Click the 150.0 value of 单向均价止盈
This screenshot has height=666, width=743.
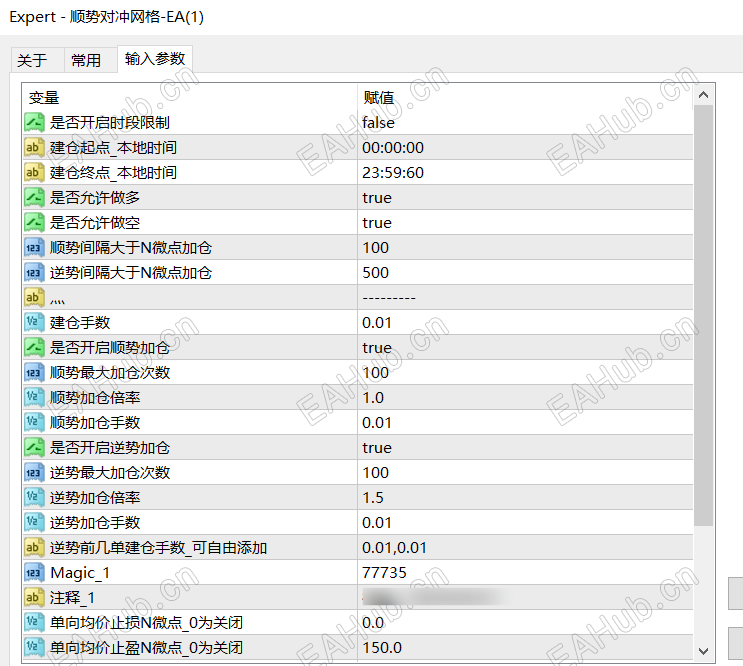point(382,648)
